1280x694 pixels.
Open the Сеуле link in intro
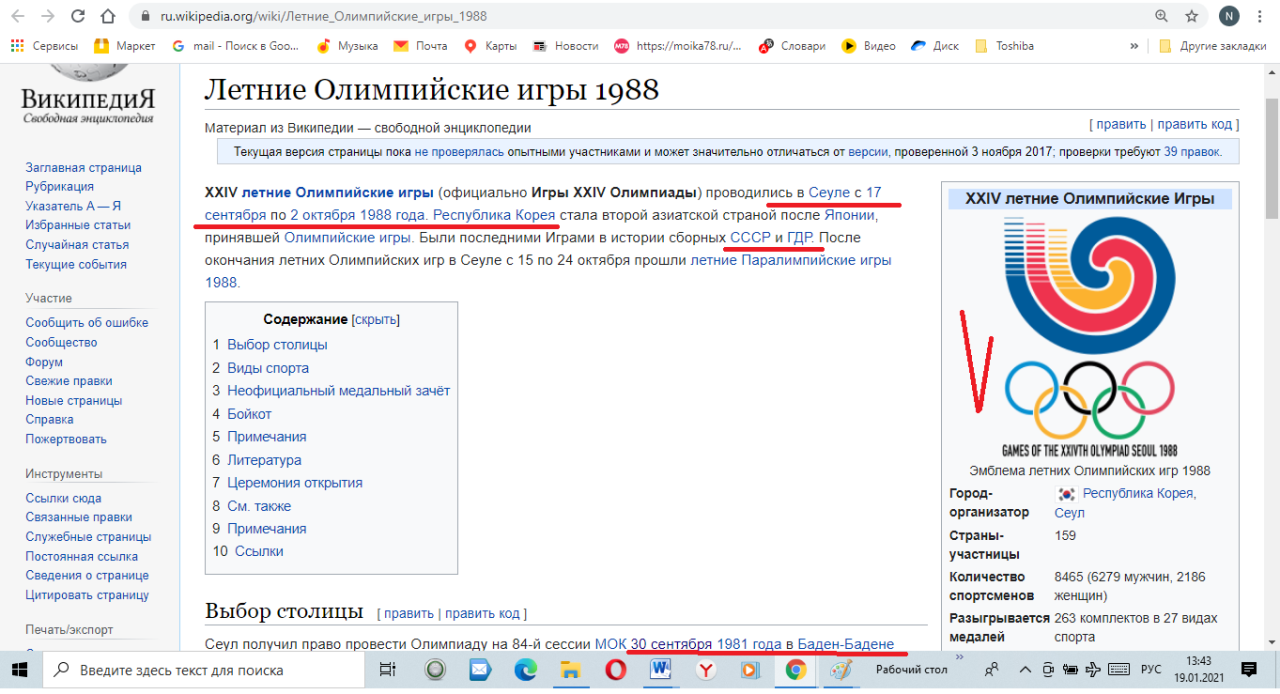click(829, 191)
